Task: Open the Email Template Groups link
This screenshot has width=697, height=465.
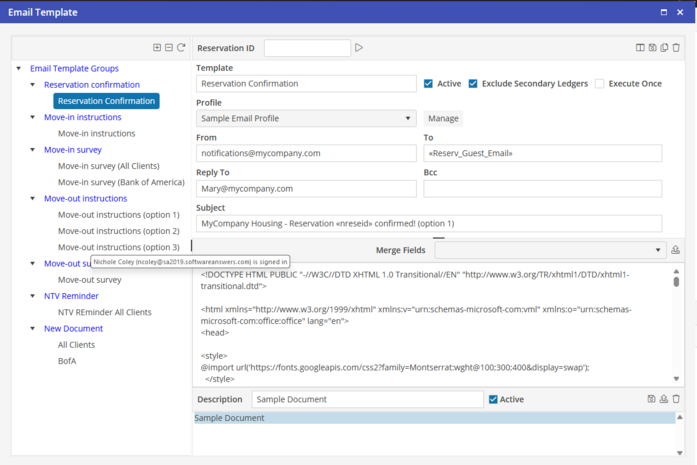Action: pyautogui.click(x=74, y=69)
